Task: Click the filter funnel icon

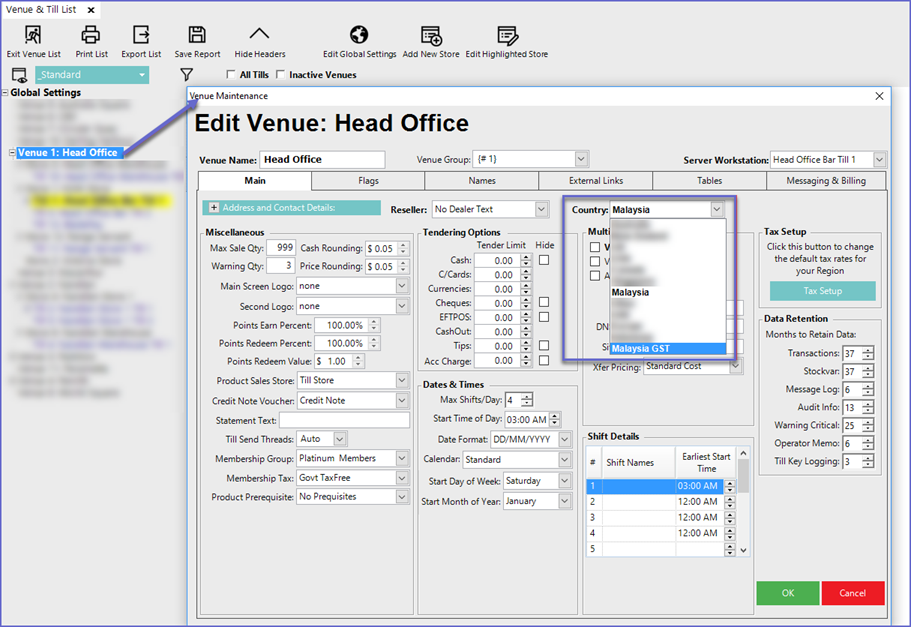Action: [x=186, y=75]
